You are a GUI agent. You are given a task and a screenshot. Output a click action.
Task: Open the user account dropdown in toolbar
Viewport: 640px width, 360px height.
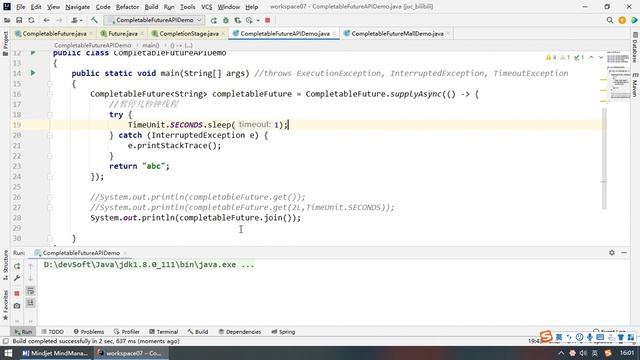[x=77, y=20]
